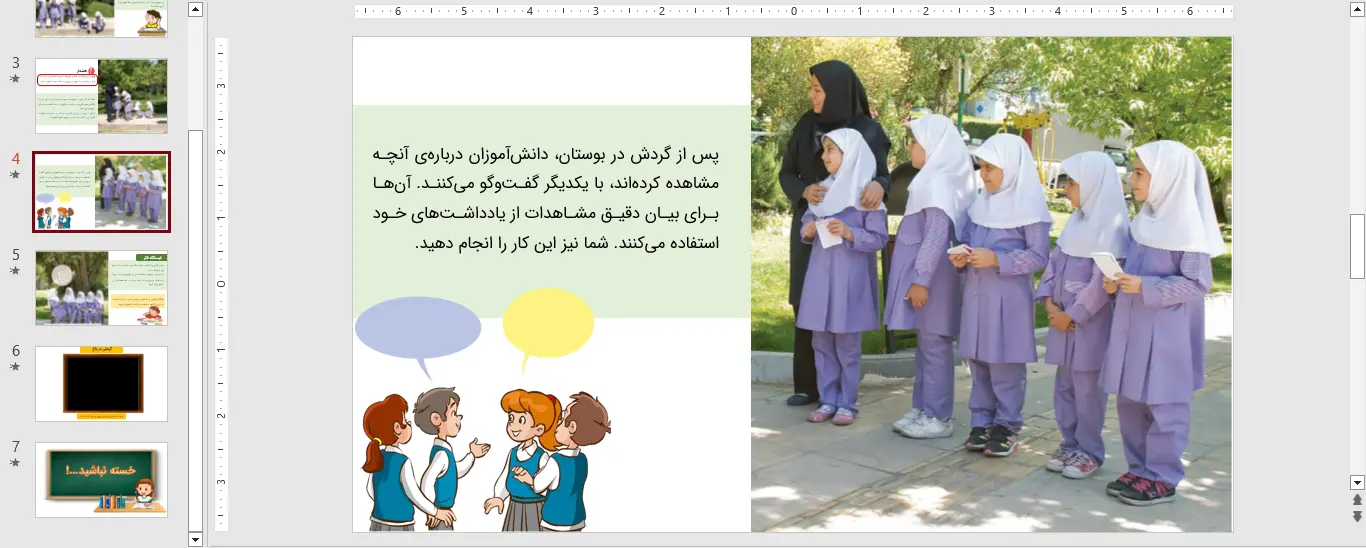1366x548 pixels.
Task: Open slide 7 green chalkboard thumbnail
Action: [x=101, y=480]
